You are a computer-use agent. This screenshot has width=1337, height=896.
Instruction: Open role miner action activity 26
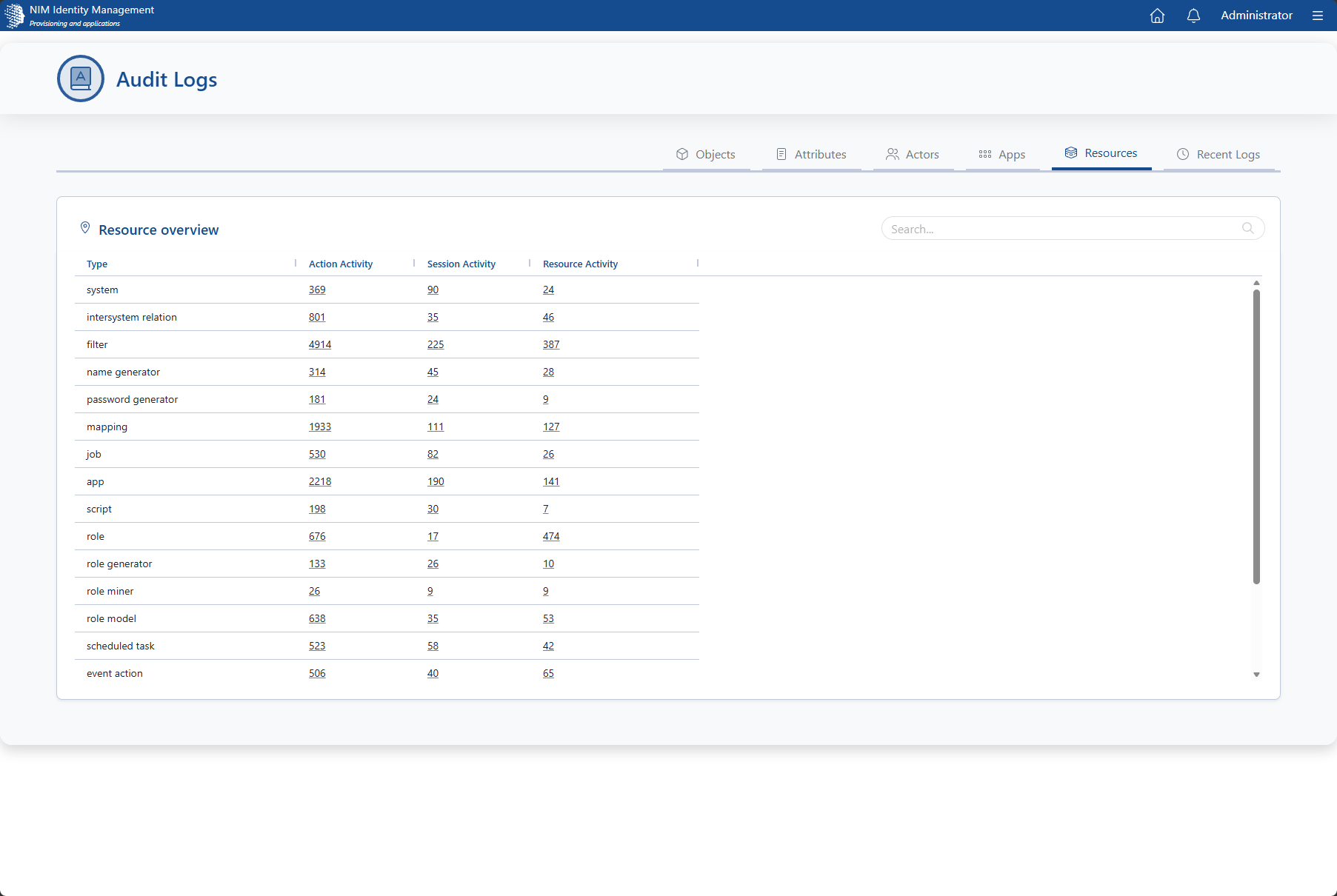tap(315, 591)
